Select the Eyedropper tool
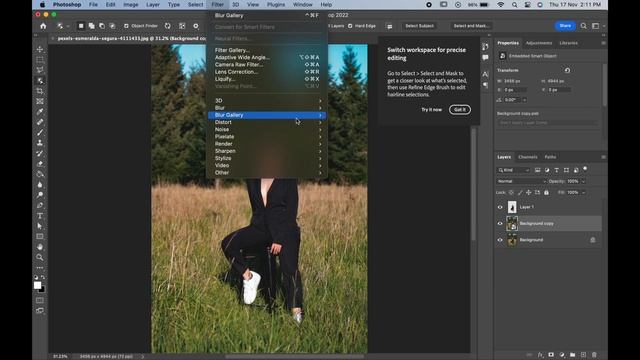 (x=40, y=111)
